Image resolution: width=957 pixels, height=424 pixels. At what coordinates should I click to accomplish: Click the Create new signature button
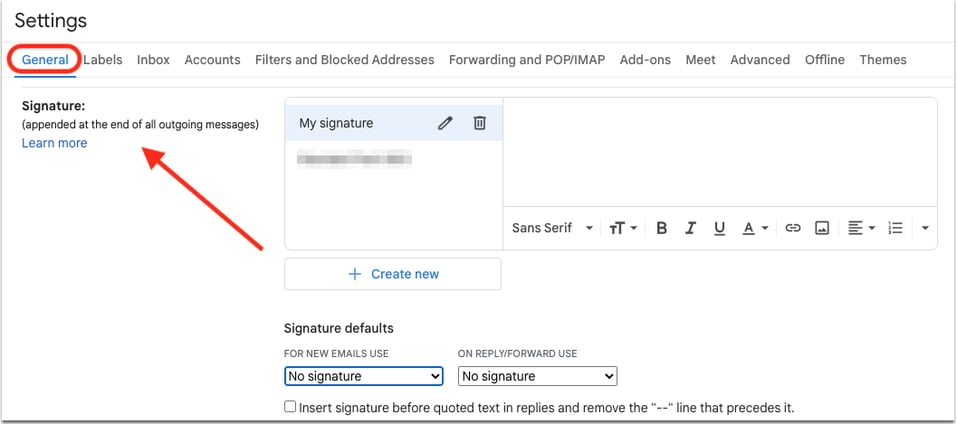pyautogui.click(x=392, y=274)
